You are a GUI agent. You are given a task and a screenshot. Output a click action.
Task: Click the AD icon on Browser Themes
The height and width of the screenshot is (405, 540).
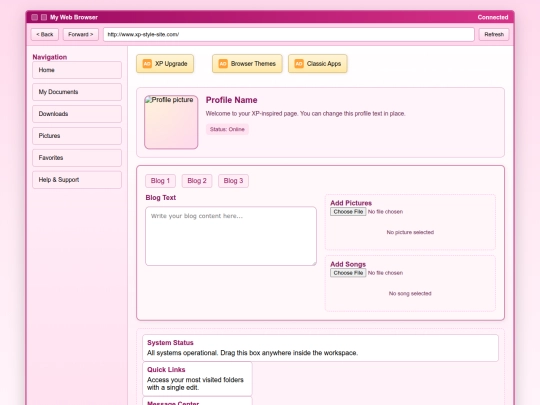pos(223,64)
